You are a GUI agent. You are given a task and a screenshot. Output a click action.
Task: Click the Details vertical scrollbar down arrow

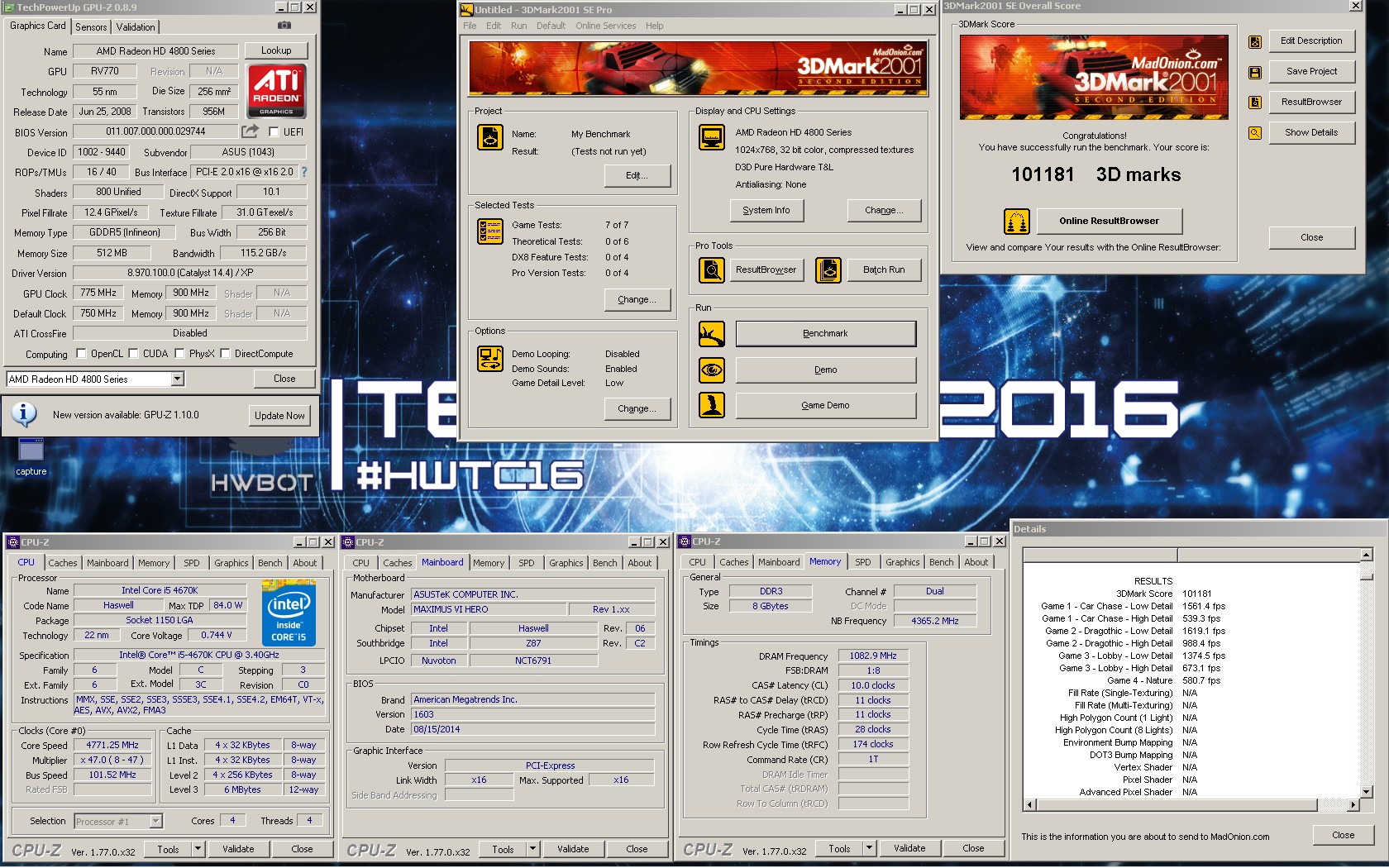[x=1366, y=792]
